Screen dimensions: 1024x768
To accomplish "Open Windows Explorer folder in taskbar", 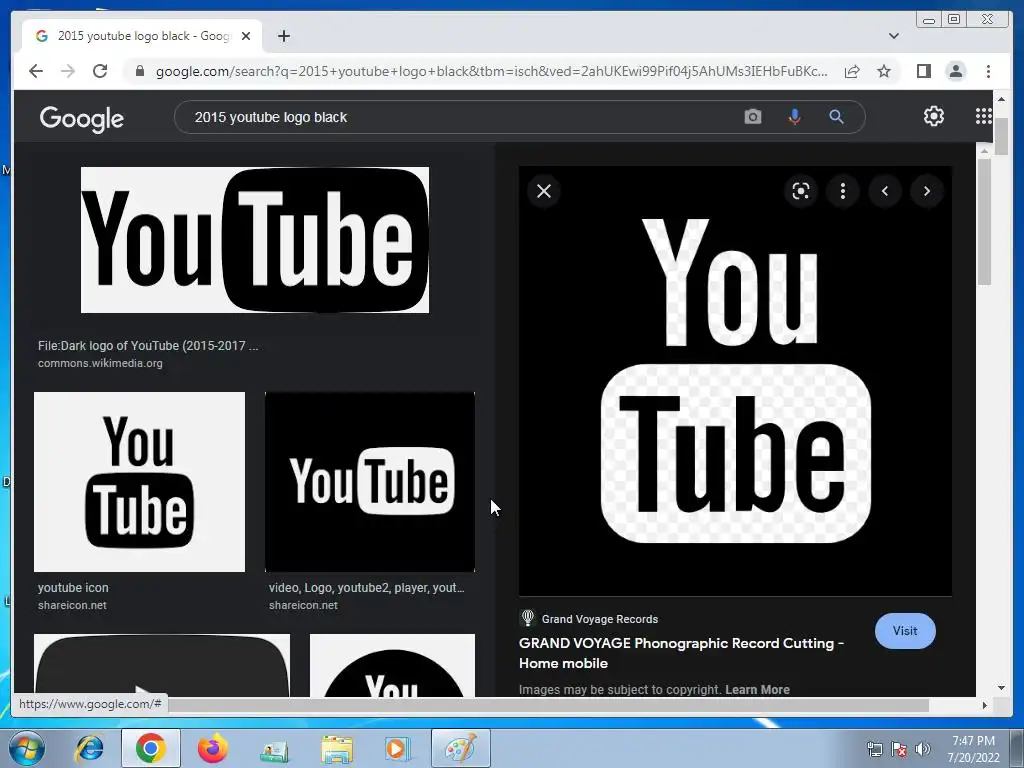I will coord(336,748).
